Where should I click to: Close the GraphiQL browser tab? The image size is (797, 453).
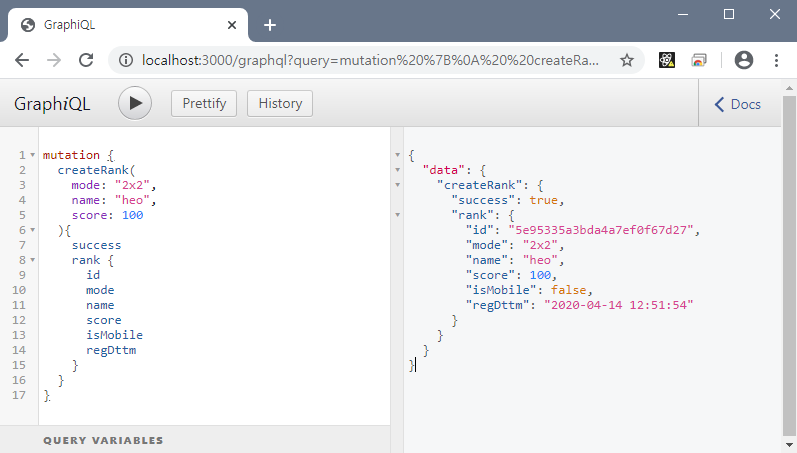(232, 25)
